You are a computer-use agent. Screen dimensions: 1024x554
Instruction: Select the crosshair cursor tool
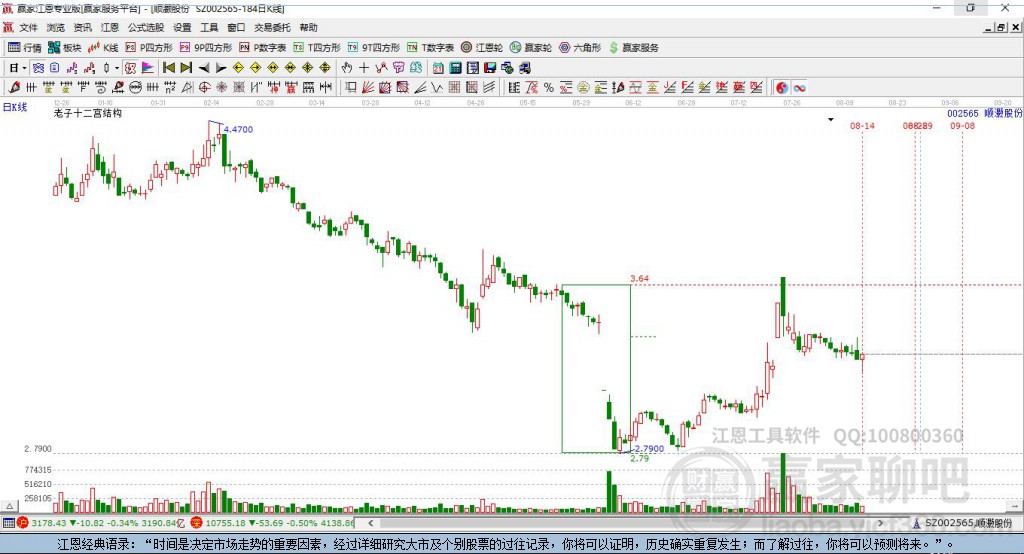click(x=364, y=68)
